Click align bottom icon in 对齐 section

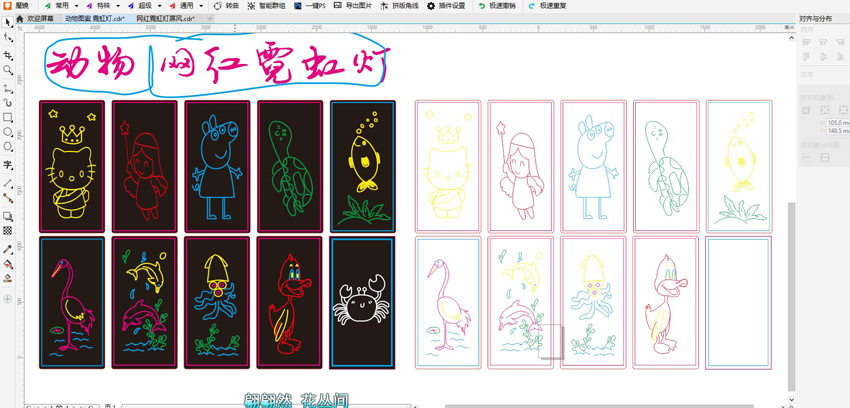[x=840, y=57]
